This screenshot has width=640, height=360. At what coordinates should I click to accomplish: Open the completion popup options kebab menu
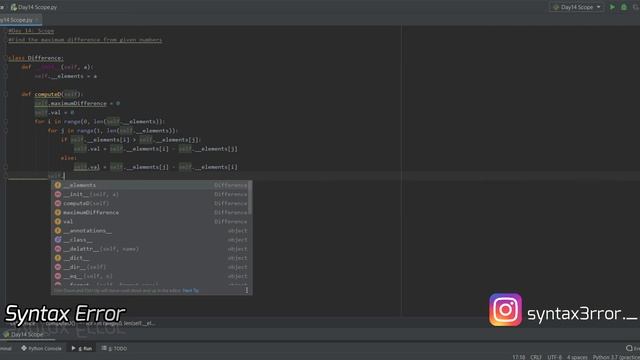click(x=247, y=290)
